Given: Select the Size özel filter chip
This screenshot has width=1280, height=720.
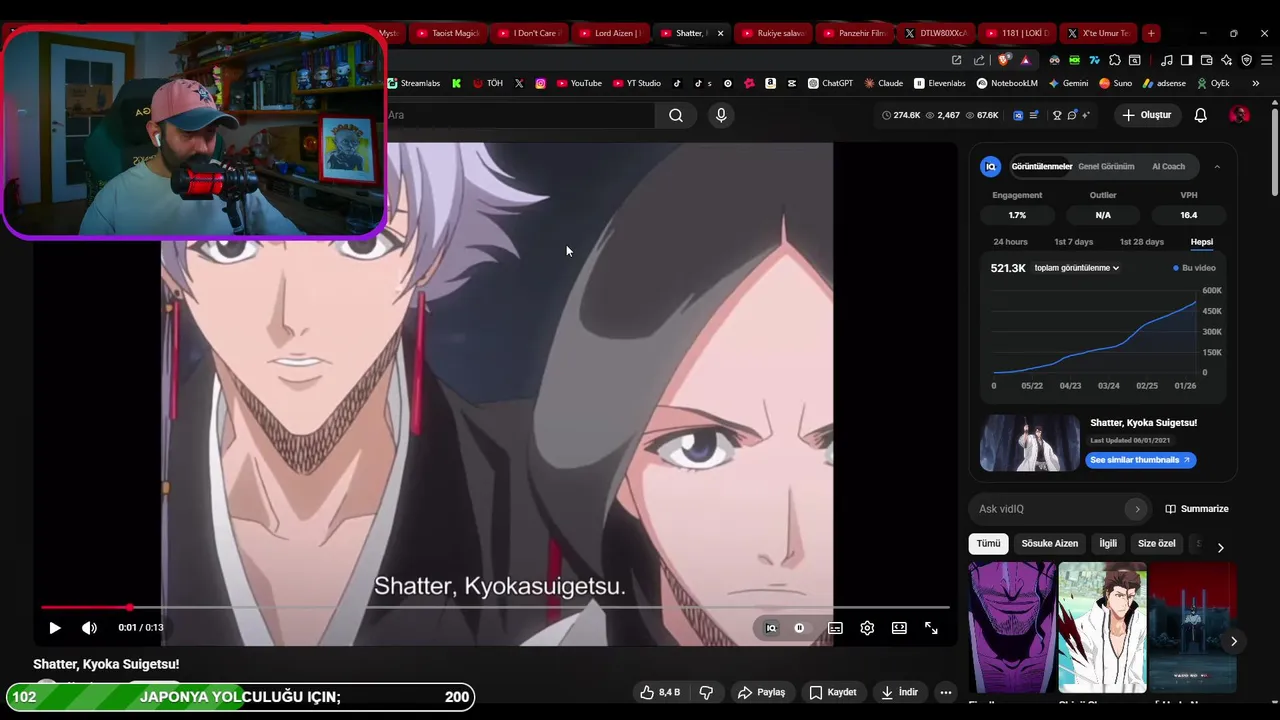Looking at the screenshot, I should 1157,543.
